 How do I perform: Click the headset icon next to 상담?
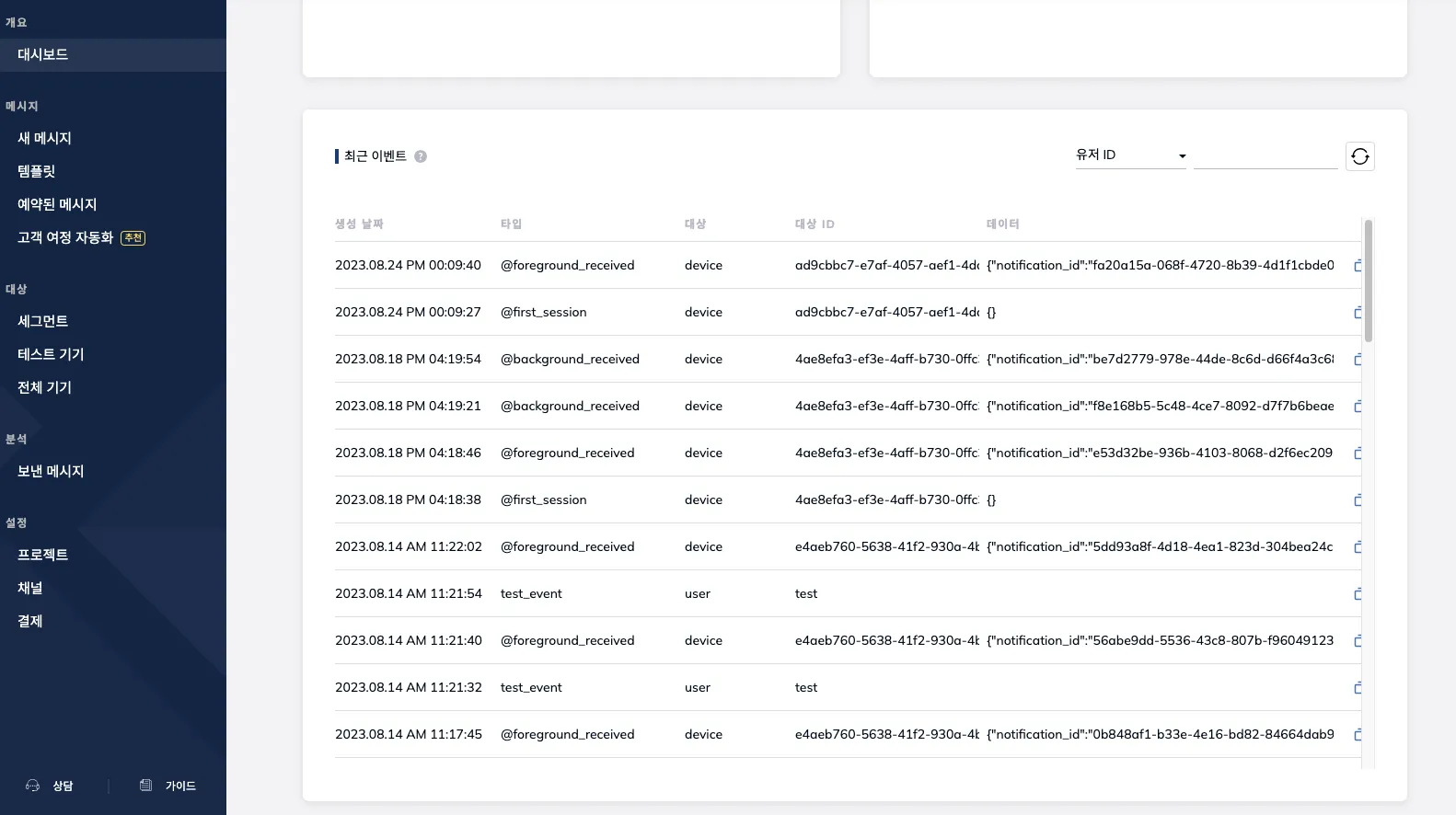[33, 786]
